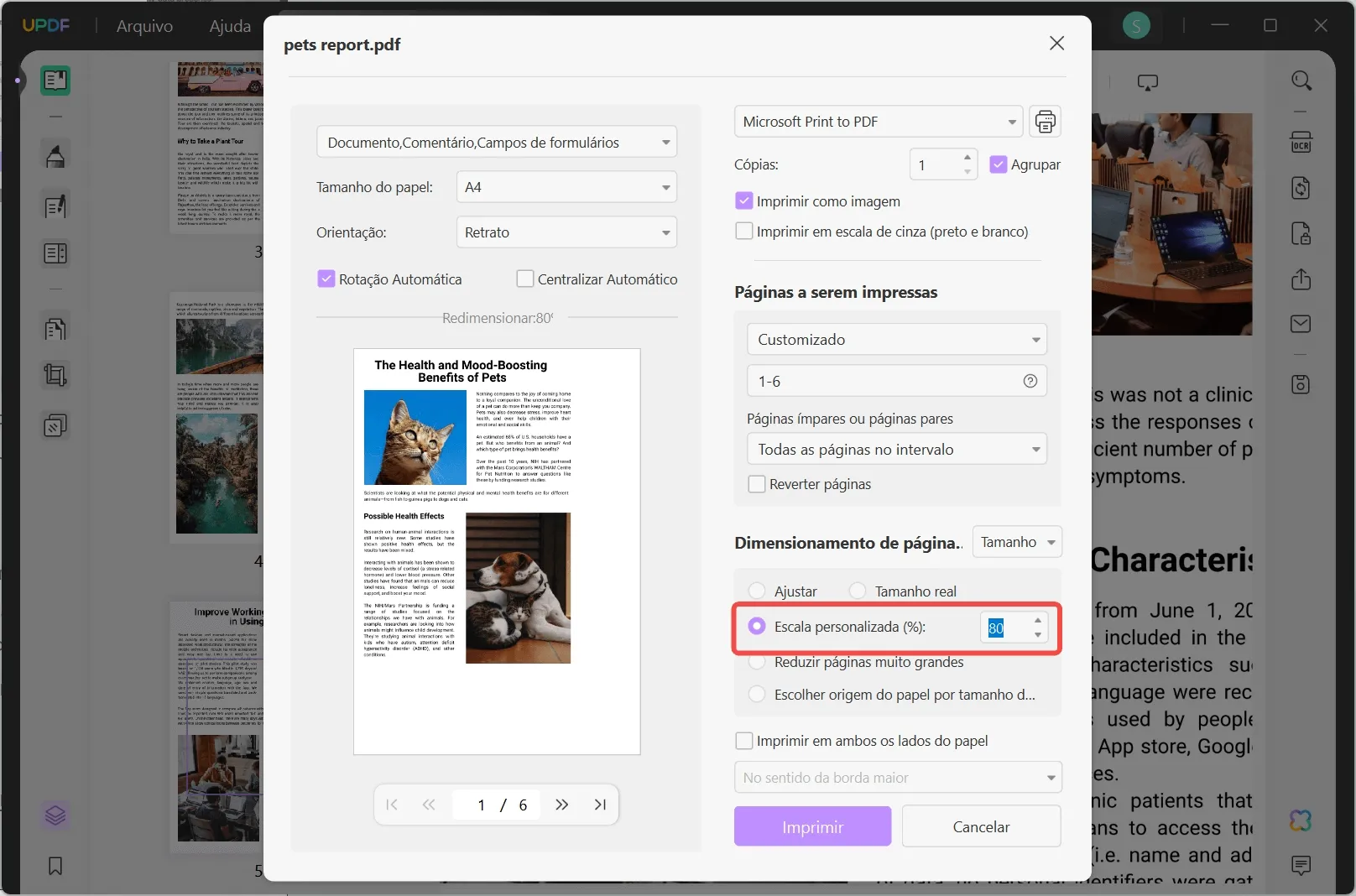Viewport: 1356px width, 896px height.
Task: Click the Cancelar button
Action: 981,826
